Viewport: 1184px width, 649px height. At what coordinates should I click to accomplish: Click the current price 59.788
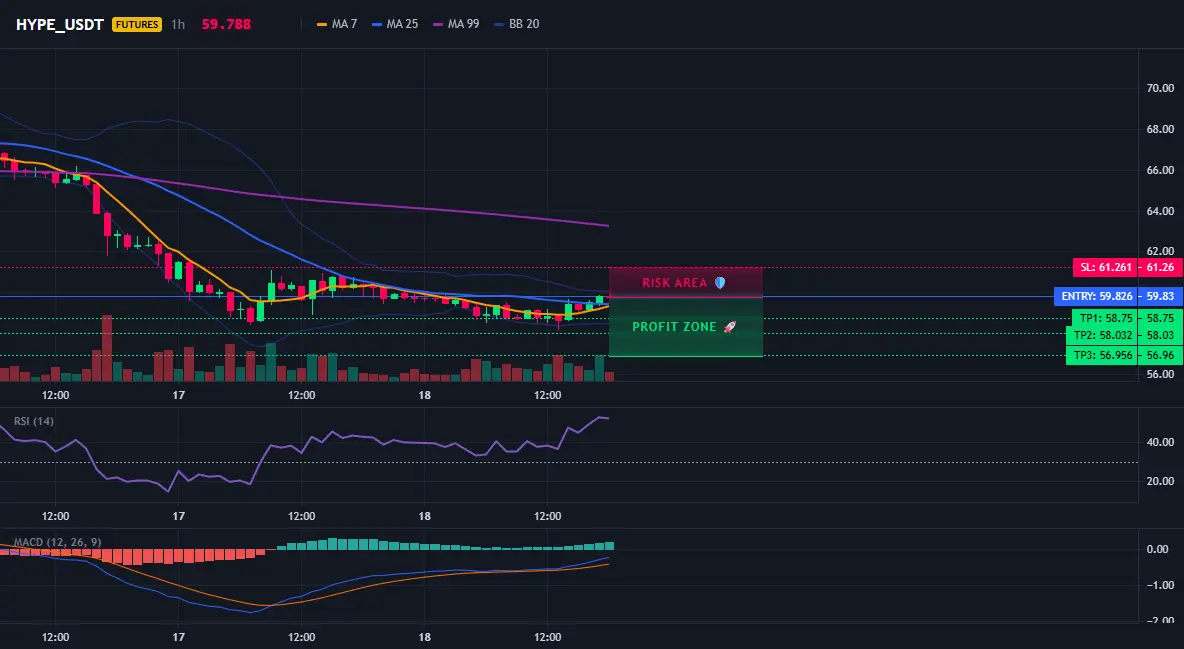(226, 24)
